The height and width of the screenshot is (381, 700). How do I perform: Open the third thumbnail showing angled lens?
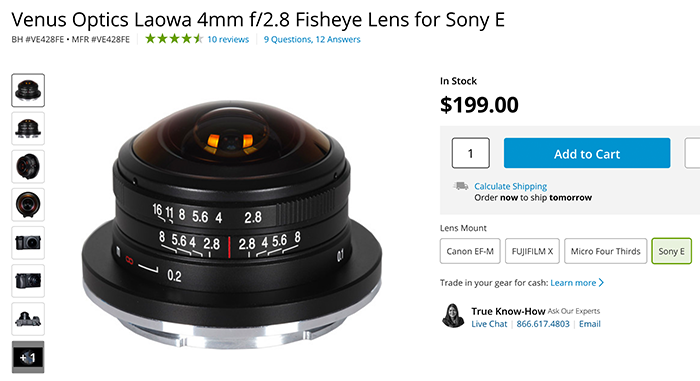(28, 167)
